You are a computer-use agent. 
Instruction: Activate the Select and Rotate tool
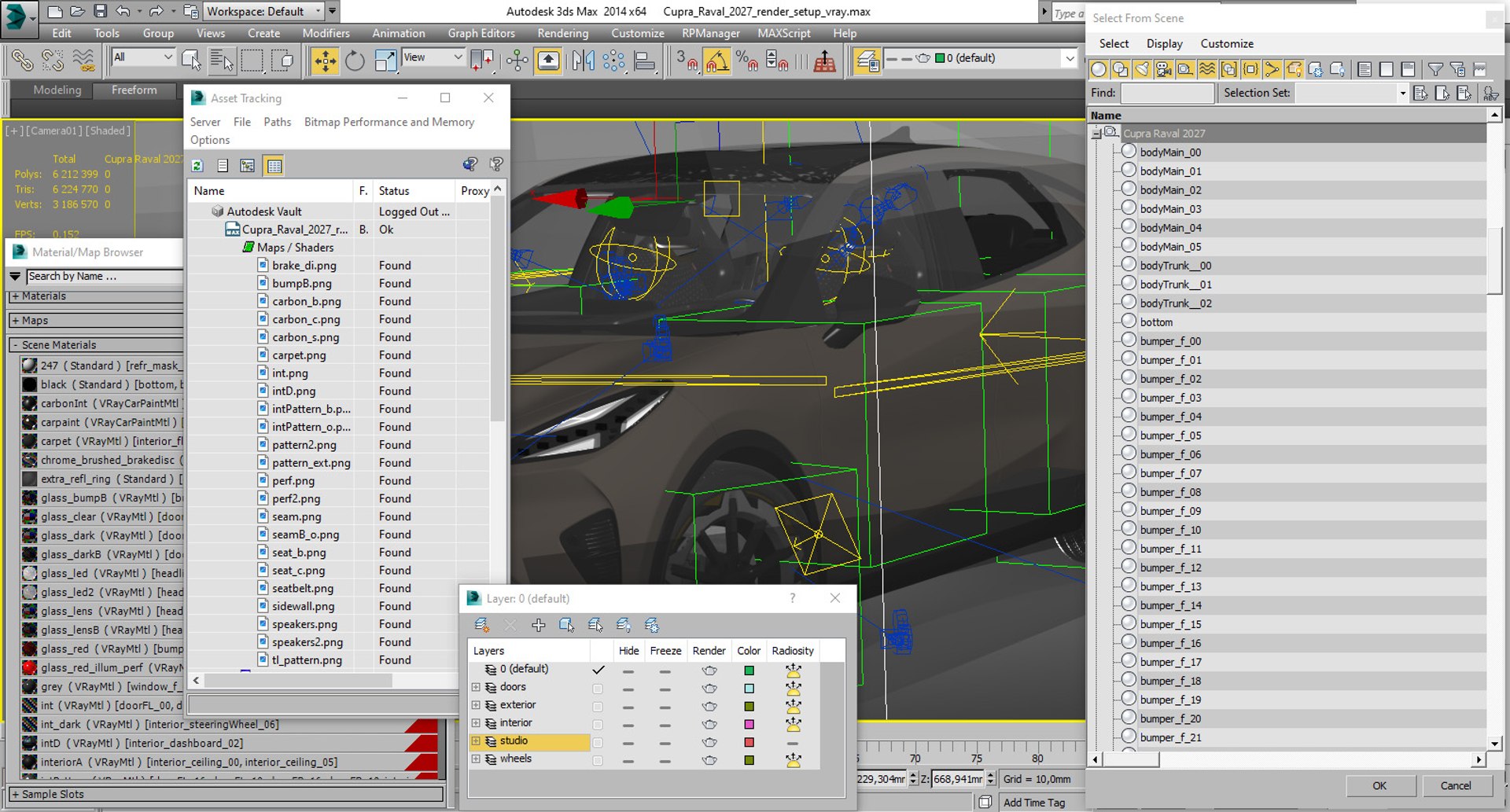click(x=355, y=61)
